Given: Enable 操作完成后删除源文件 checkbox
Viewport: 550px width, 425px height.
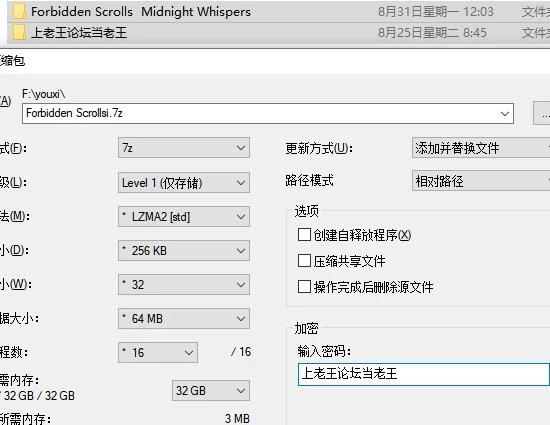Looking at the screenshot, I should click(x=304, y=286).
